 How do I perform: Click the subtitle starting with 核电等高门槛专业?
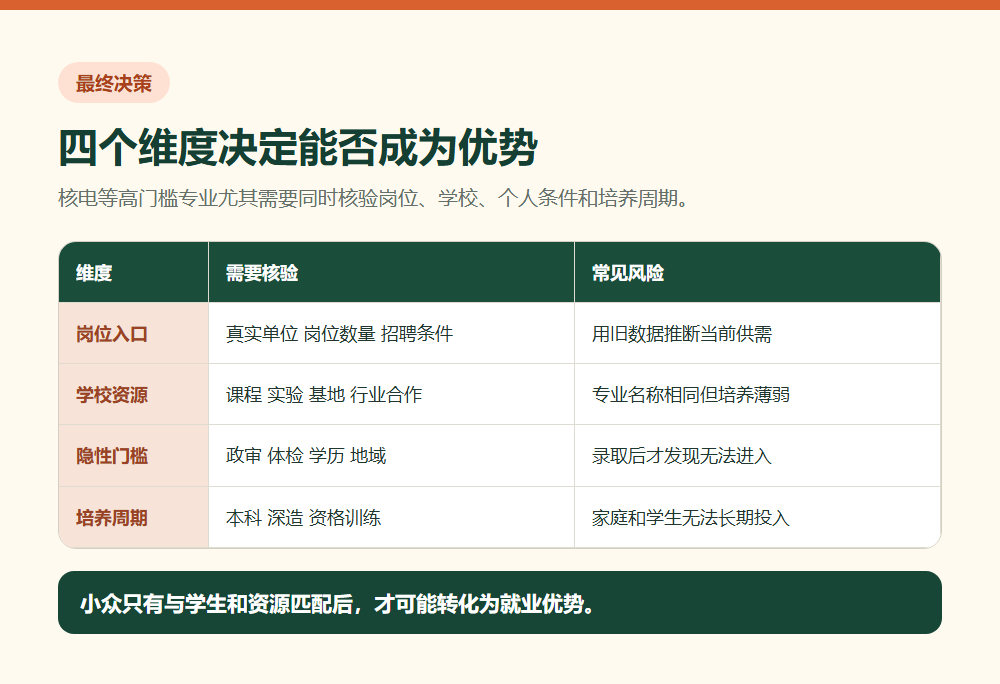(x=374, y=198)
